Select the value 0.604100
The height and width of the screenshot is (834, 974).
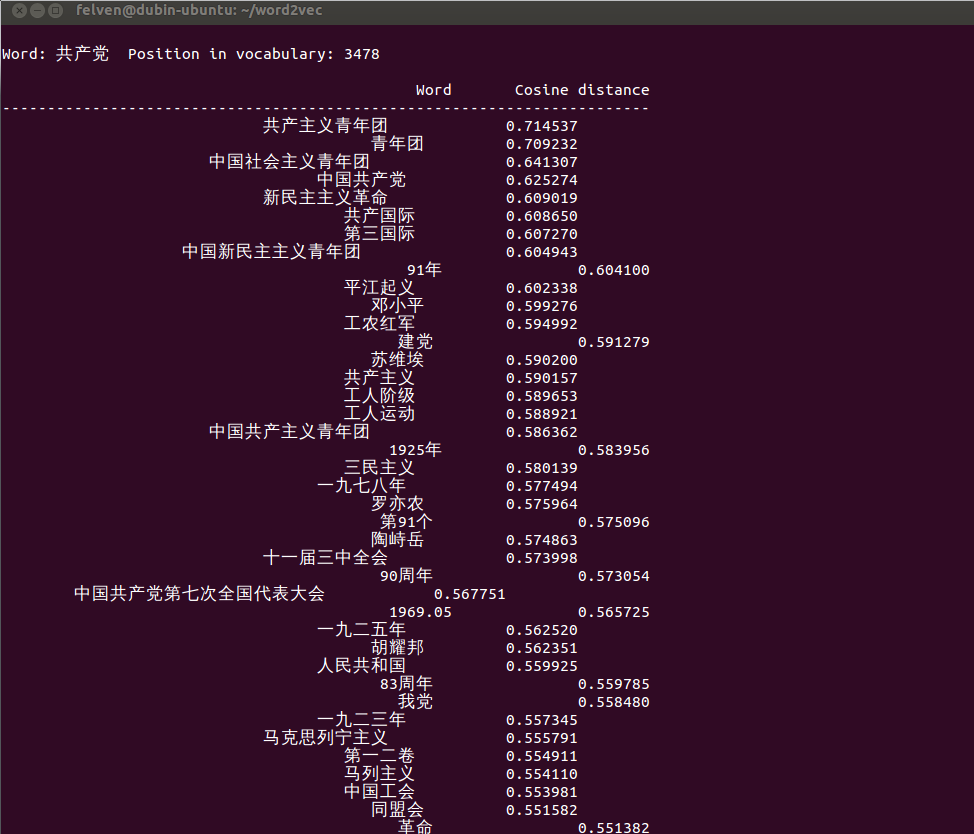[614, 270]
